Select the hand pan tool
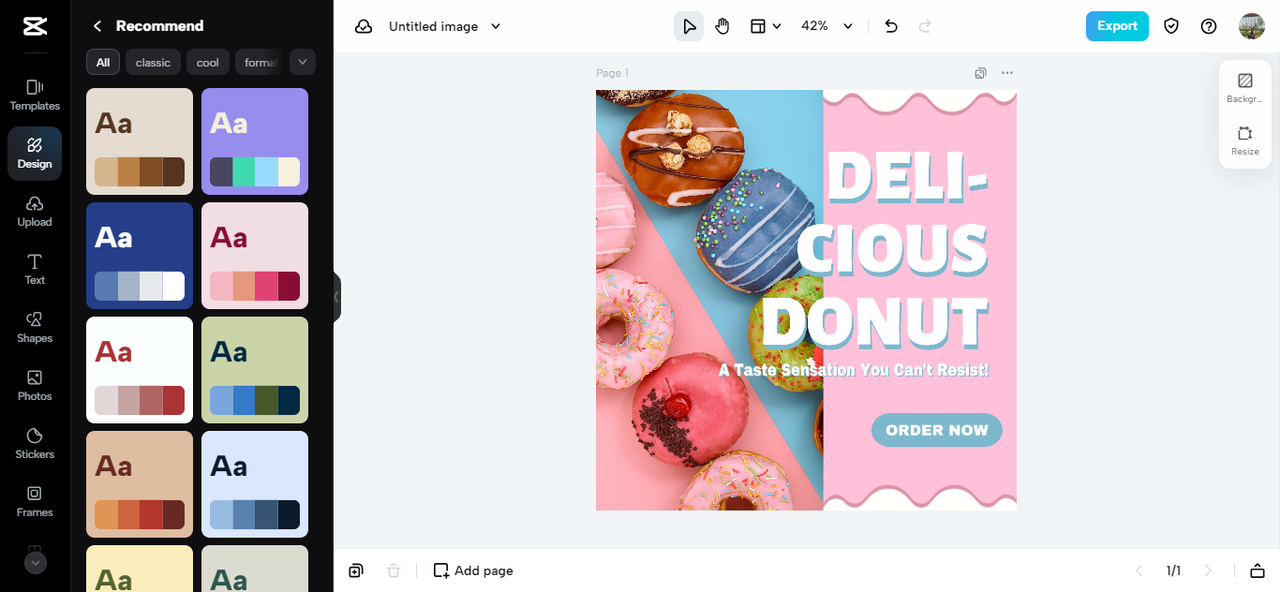Screen dimensions: 1280x592 coord(722,26)
